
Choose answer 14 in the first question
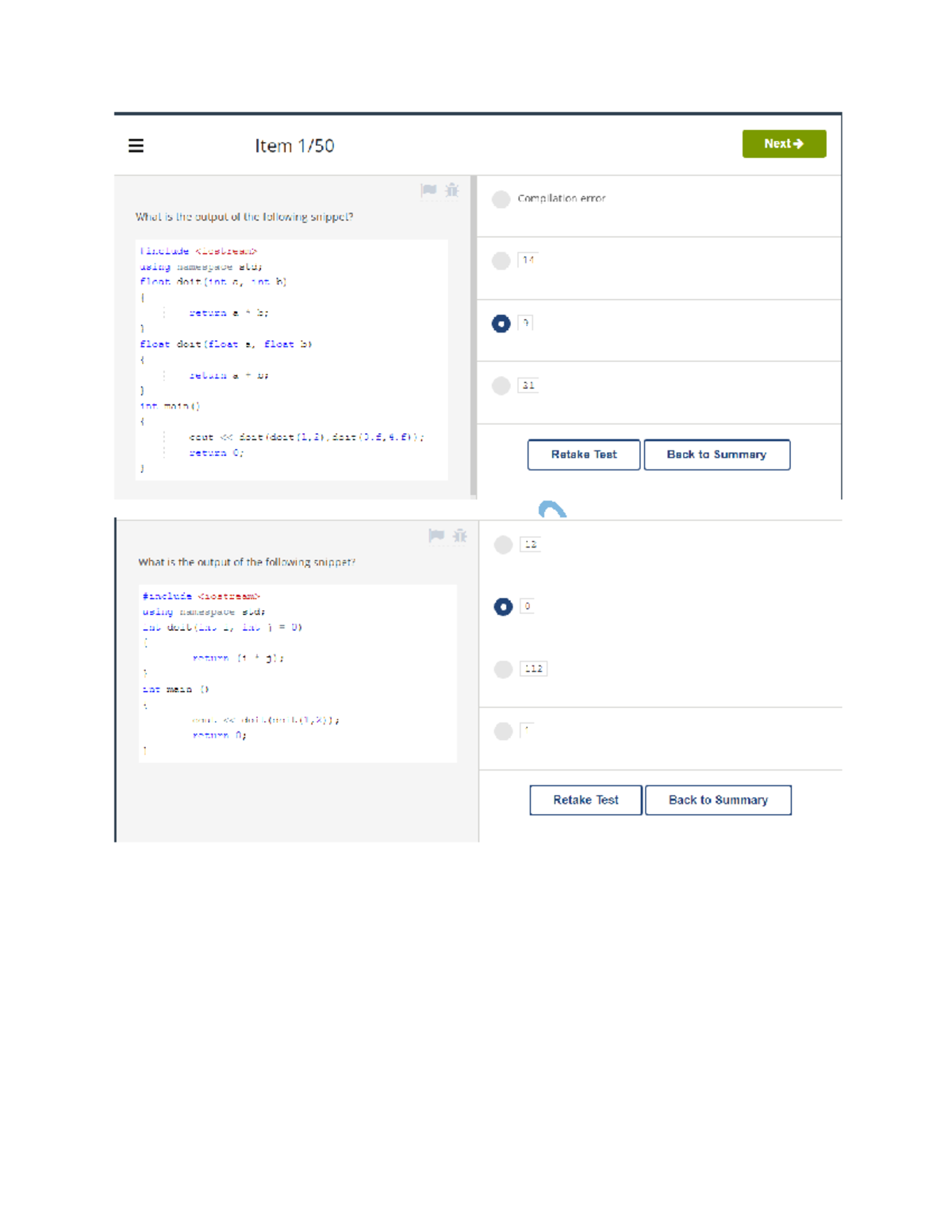[501, 261]
